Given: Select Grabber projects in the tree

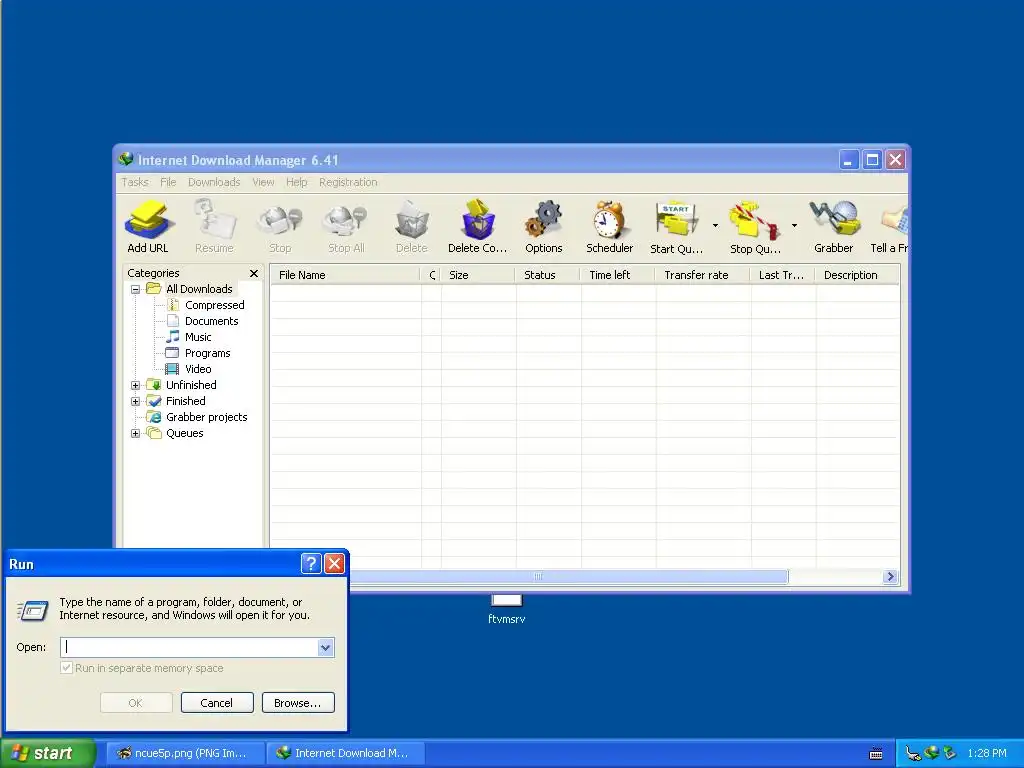Looking at the screenshot, I should (x=206, y=417).
